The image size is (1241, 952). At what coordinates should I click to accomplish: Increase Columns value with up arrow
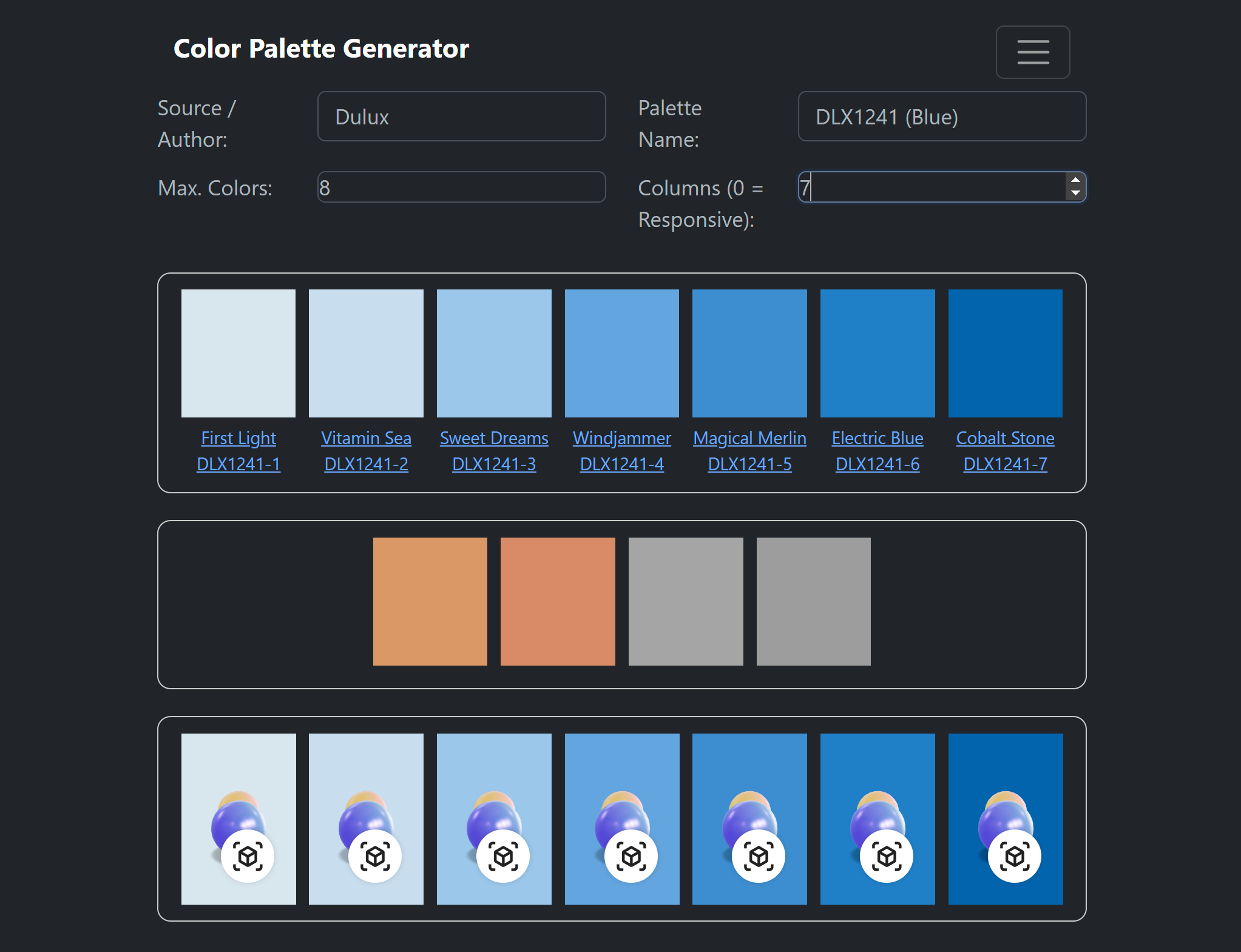tap(1075, 180)
